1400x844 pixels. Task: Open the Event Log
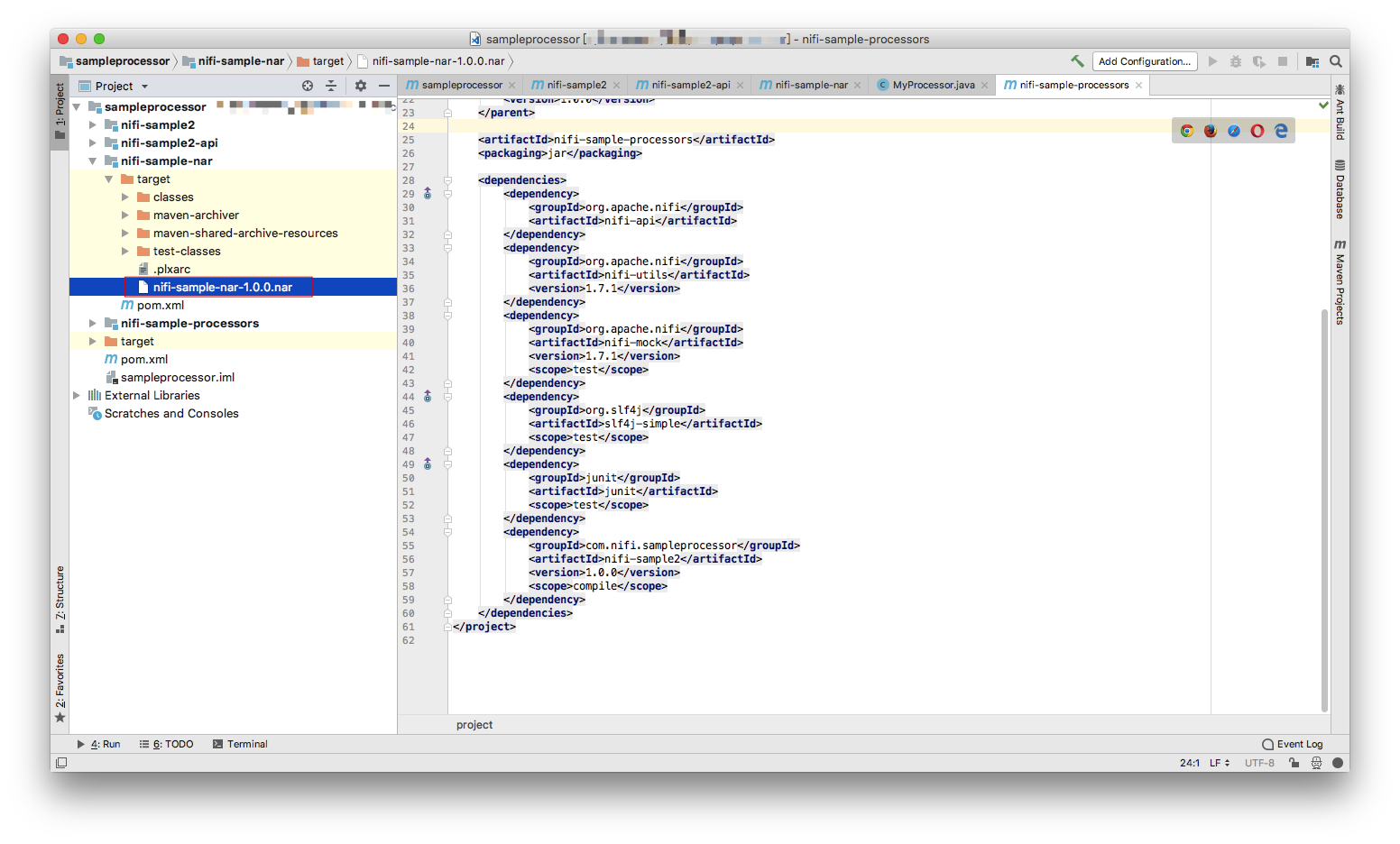point(1293,745)
